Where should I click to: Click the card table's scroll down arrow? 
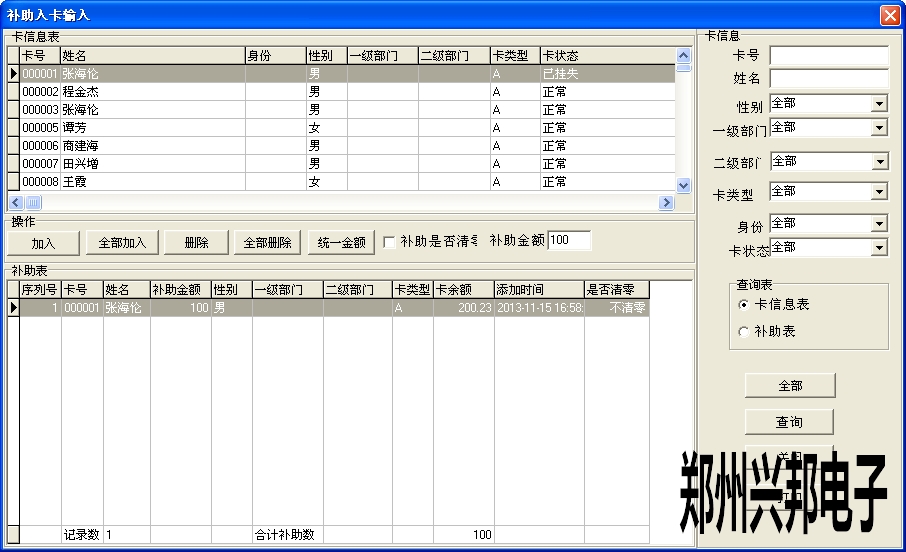click(x=684, y=185)
